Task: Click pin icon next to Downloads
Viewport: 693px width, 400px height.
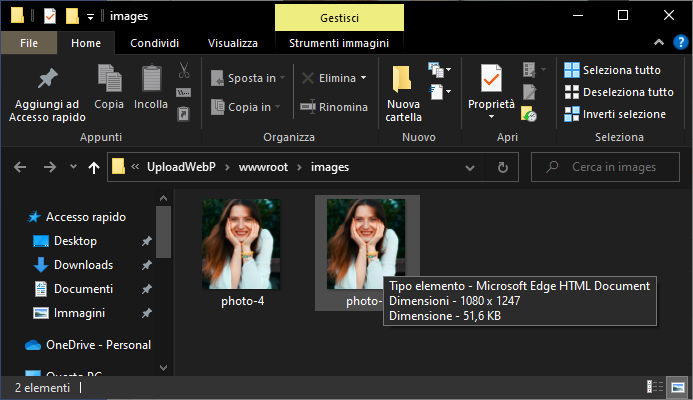Action: (x=146, y=265)
